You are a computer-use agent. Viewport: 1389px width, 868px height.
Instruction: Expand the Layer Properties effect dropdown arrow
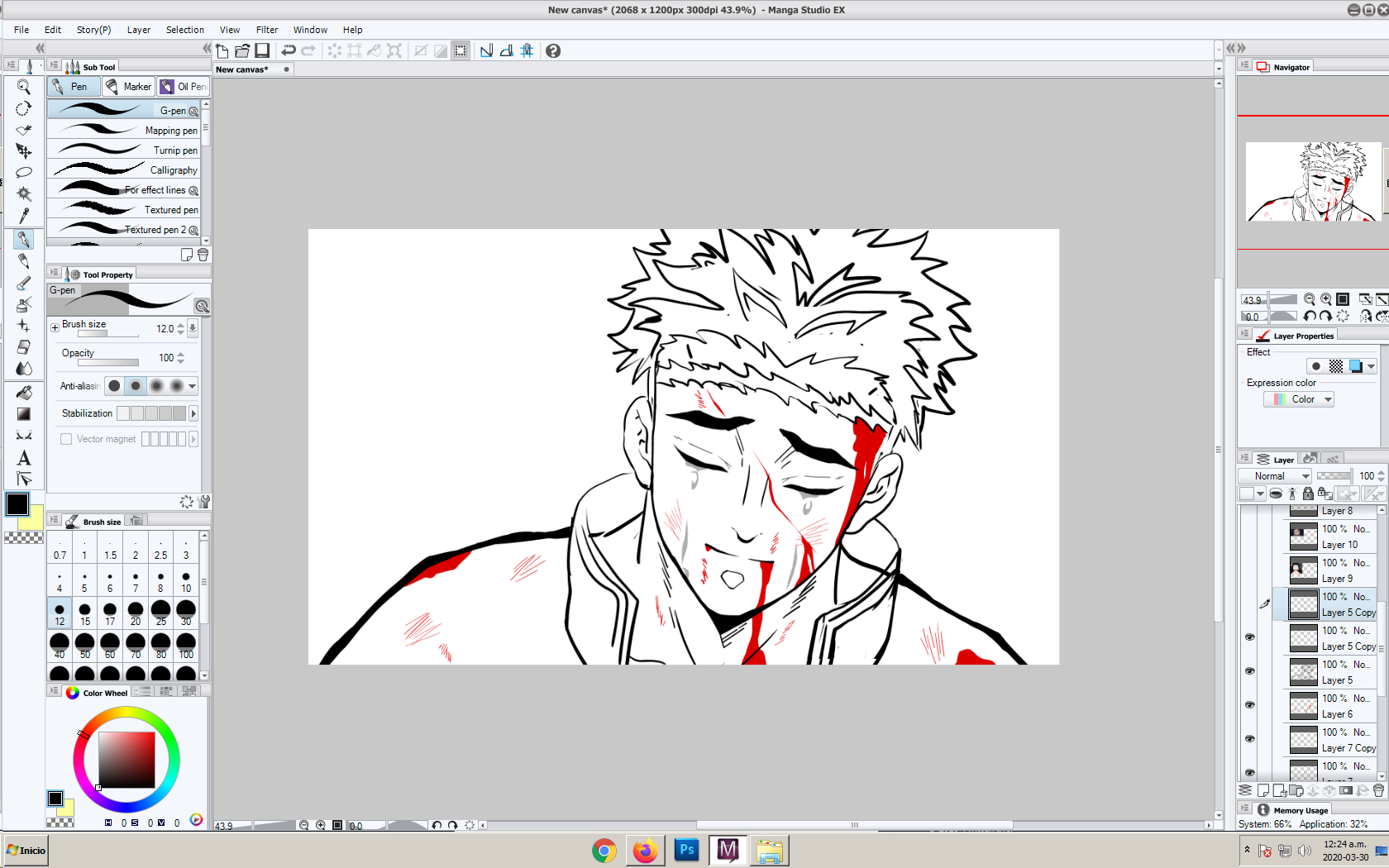1371,366
